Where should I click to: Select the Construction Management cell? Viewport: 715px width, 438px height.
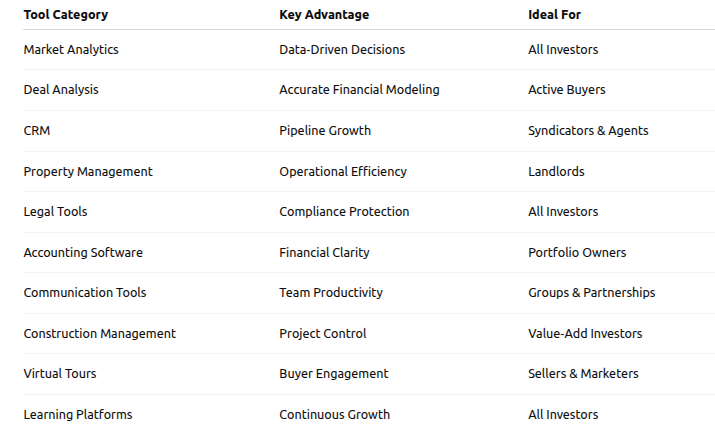(x=99, y=334)
